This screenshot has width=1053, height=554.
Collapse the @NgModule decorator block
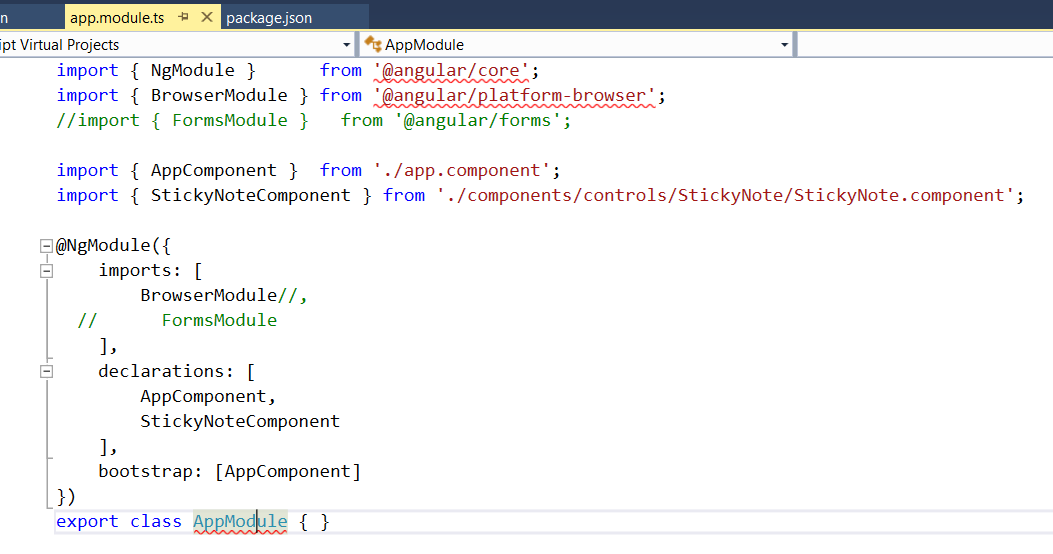pyautogui.click(x=46, y=246)
